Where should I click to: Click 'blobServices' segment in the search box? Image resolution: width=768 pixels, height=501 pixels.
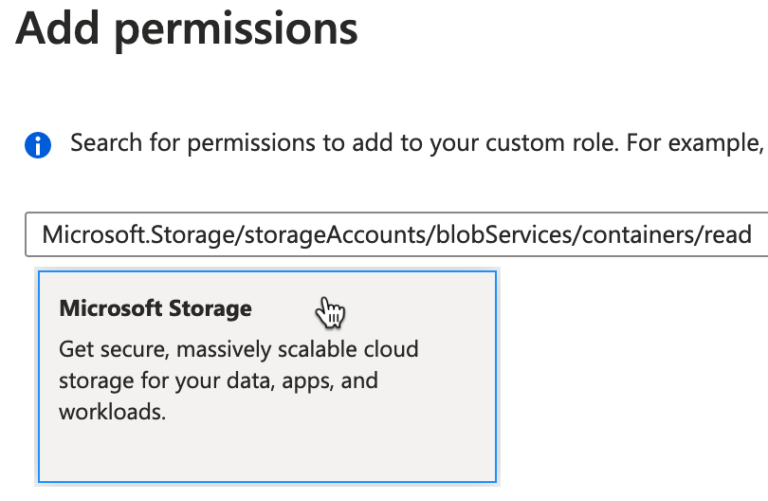389,235
